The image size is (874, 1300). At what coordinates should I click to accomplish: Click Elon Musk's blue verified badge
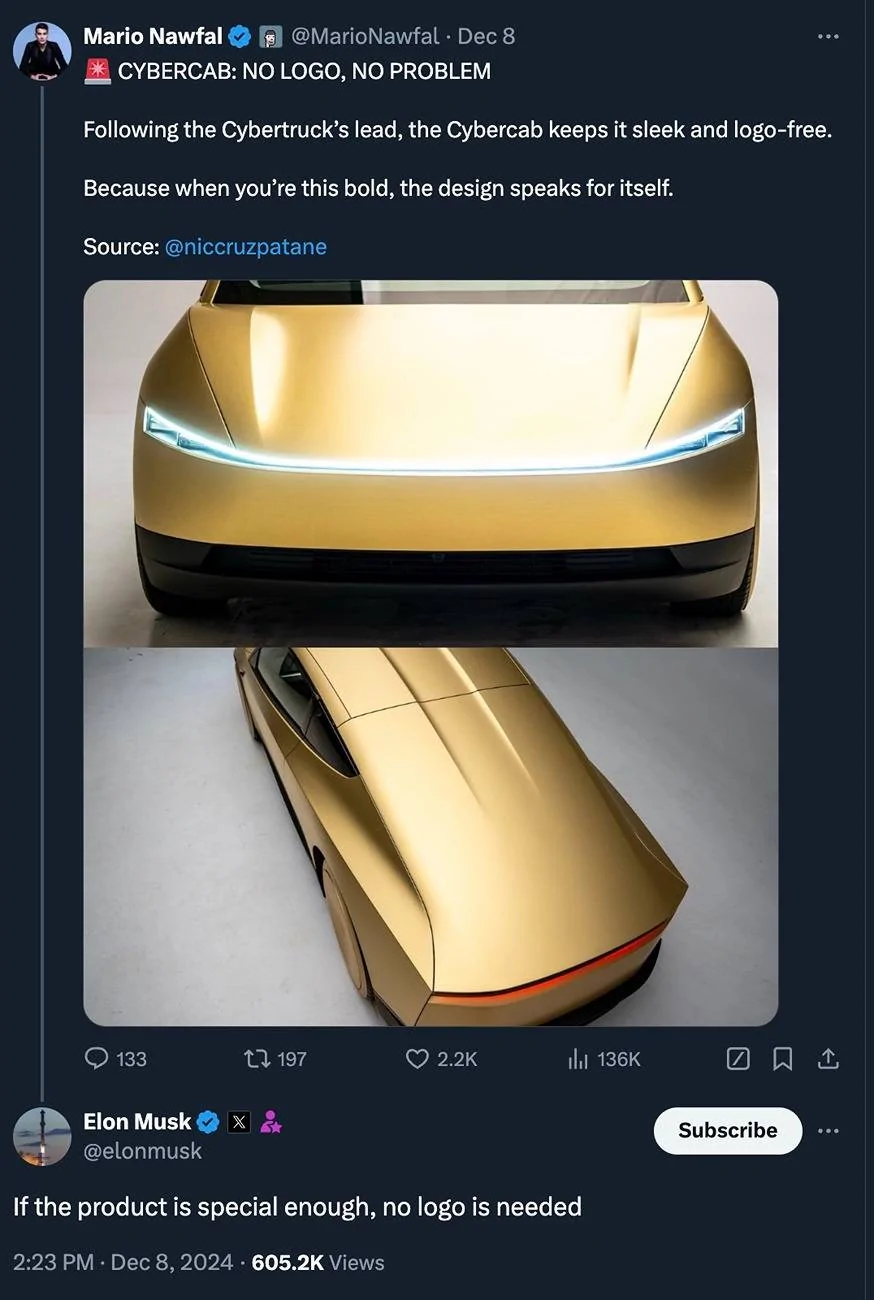(208, 1121)
